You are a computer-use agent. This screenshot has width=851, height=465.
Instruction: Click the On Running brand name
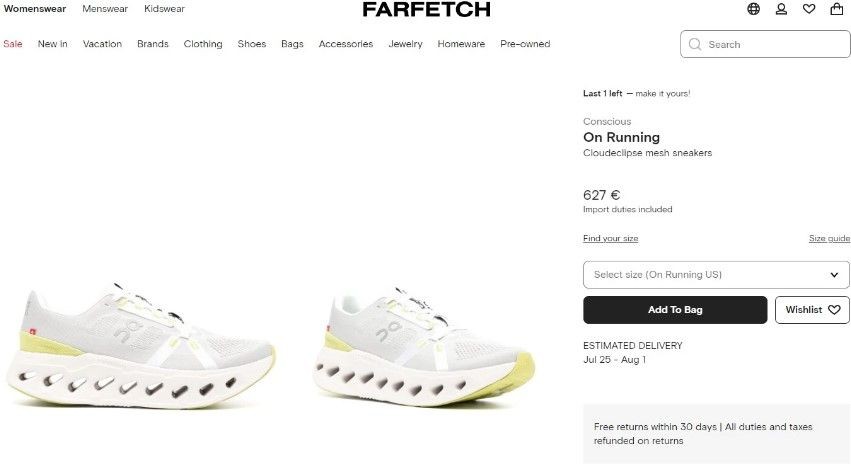click(x=621, y=137)
